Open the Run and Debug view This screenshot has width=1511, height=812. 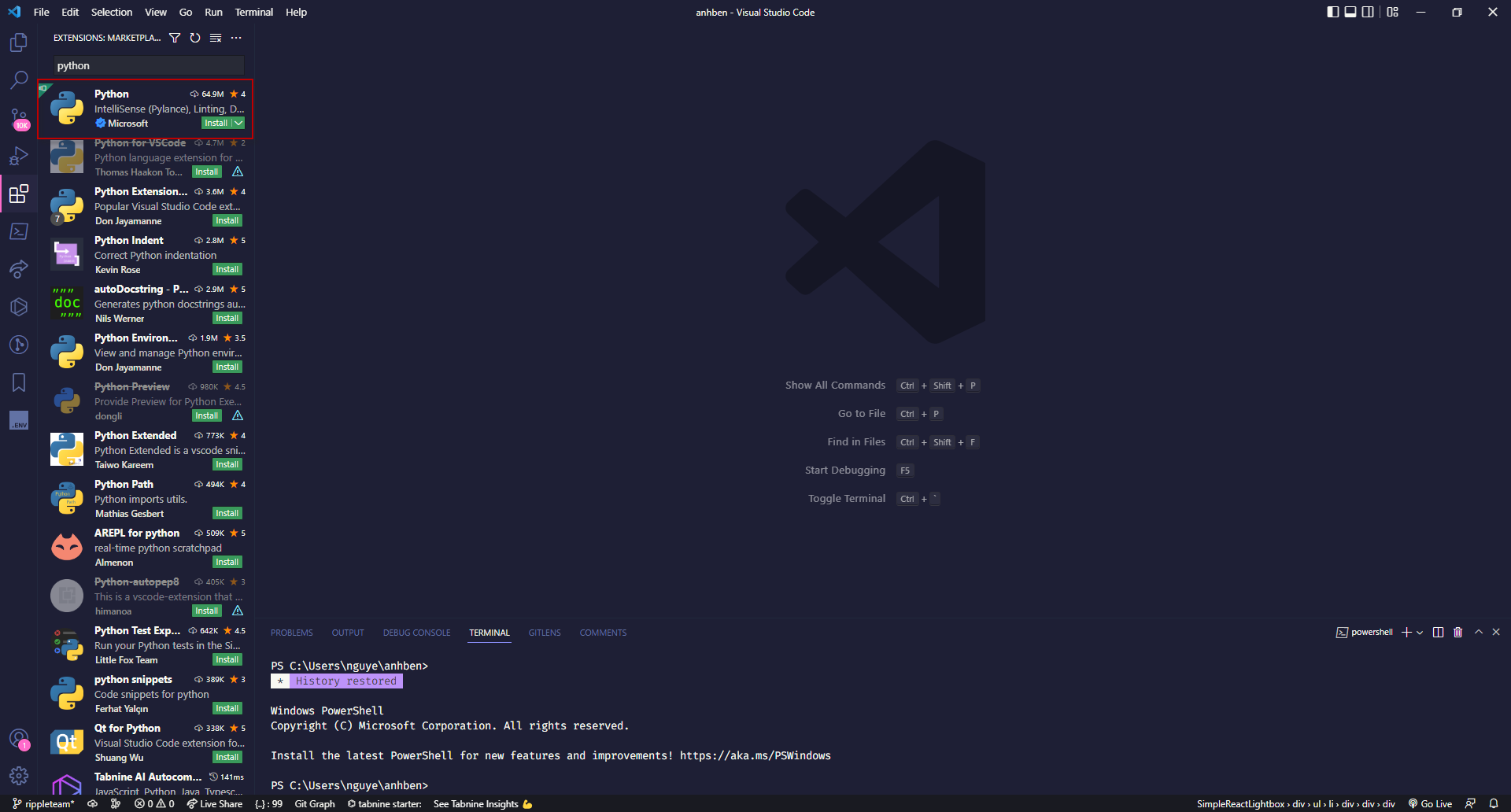(x=19, y=156)
